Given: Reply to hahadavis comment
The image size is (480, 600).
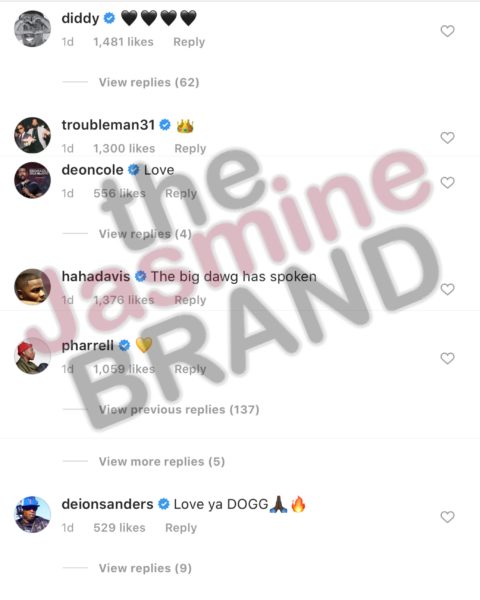Looking at the screenshot, I should (x=190, y=300).
